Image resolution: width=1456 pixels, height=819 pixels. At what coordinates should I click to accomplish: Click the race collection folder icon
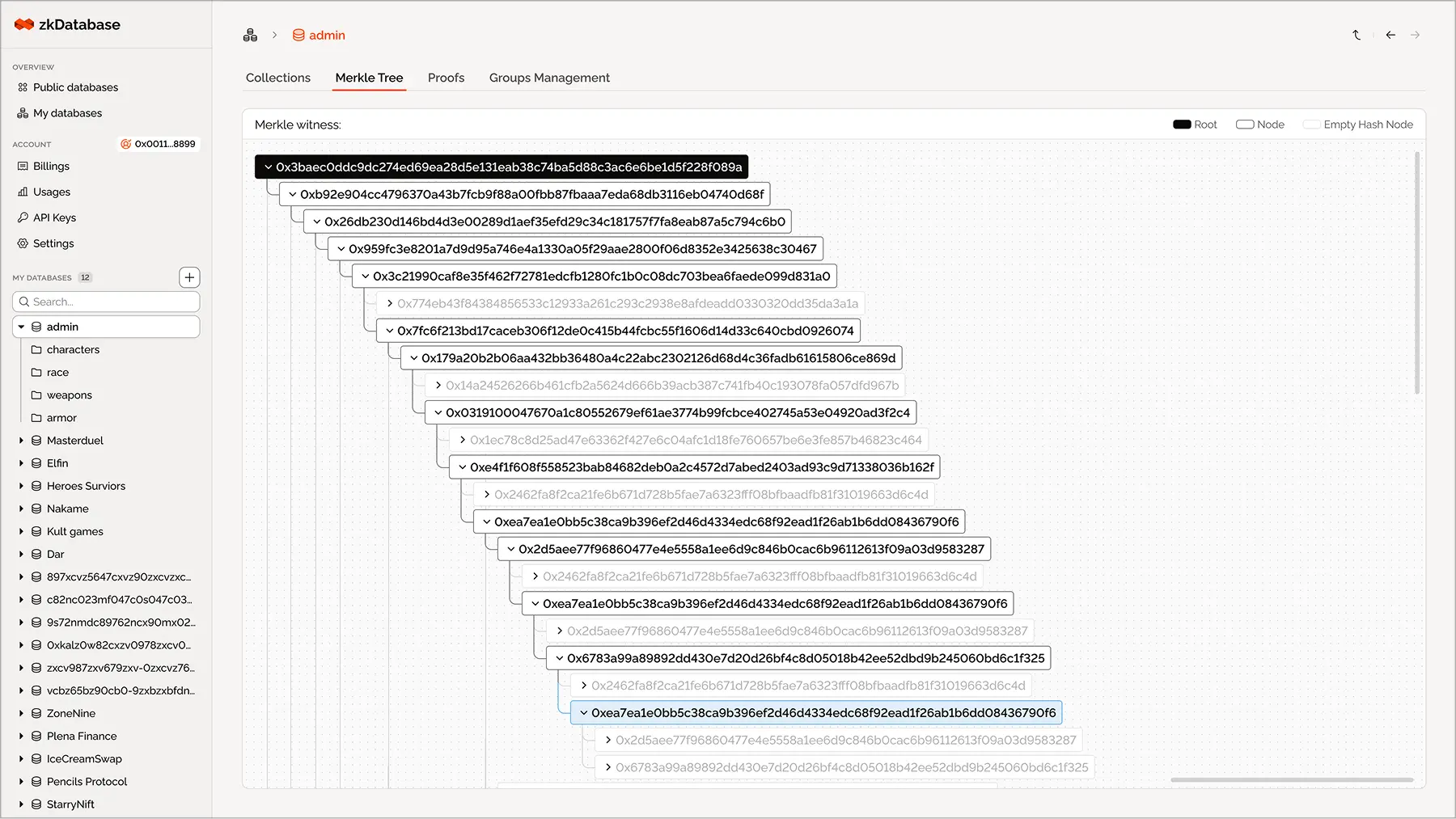pos(36,372)
